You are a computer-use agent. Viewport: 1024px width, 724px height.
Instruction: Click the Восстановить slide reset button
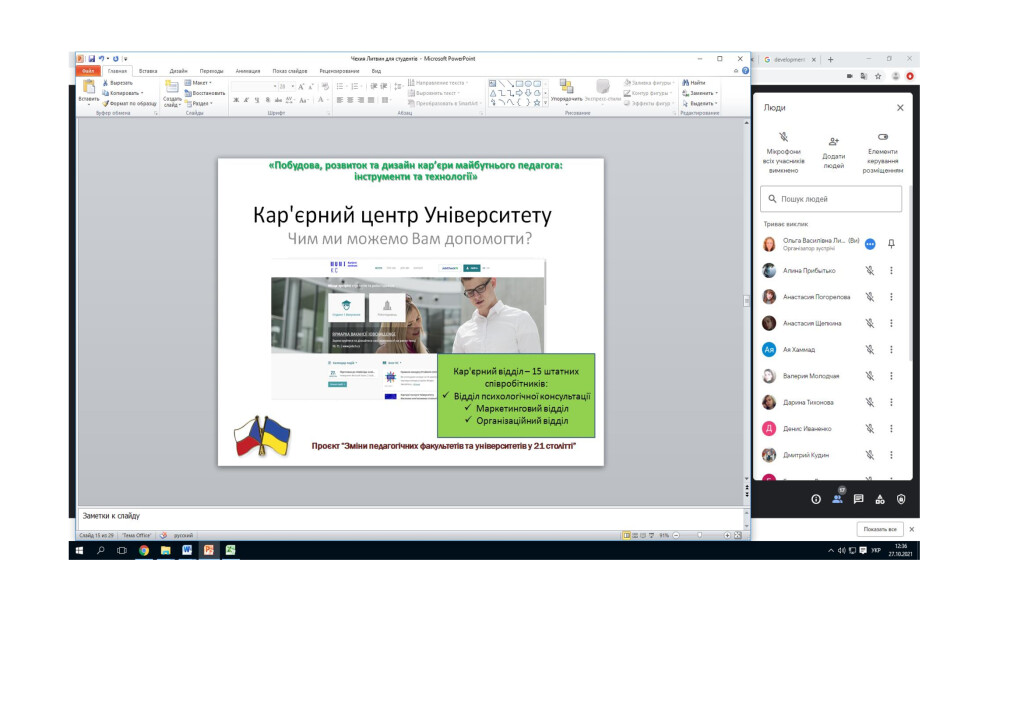pos(204,93)
